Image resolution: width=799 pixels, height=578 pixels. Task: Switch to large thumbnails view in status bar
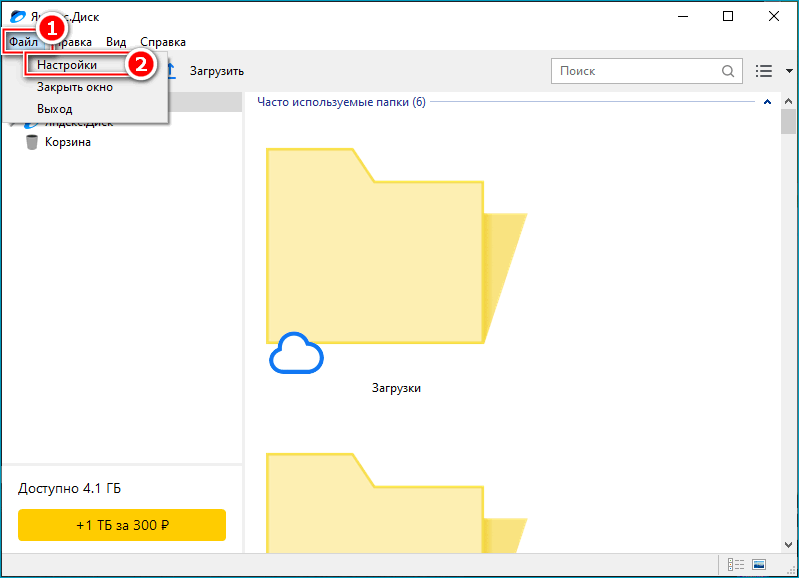759,565
